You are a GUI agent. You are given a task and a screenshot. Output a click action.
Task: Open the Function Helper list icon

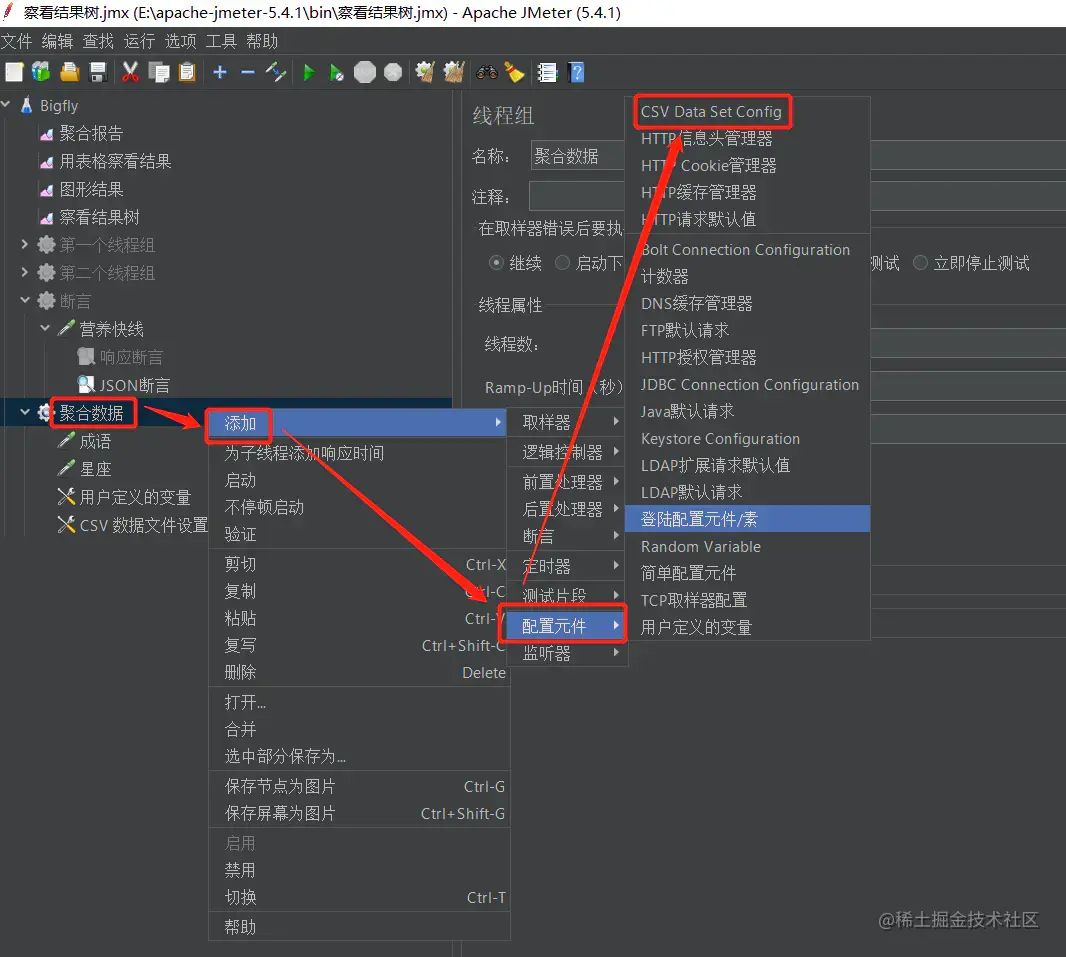[x=547, y=72]
